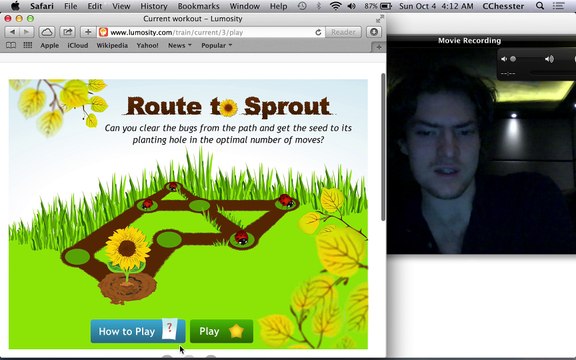
Task: Open the View menu
Action: (121, 6)
